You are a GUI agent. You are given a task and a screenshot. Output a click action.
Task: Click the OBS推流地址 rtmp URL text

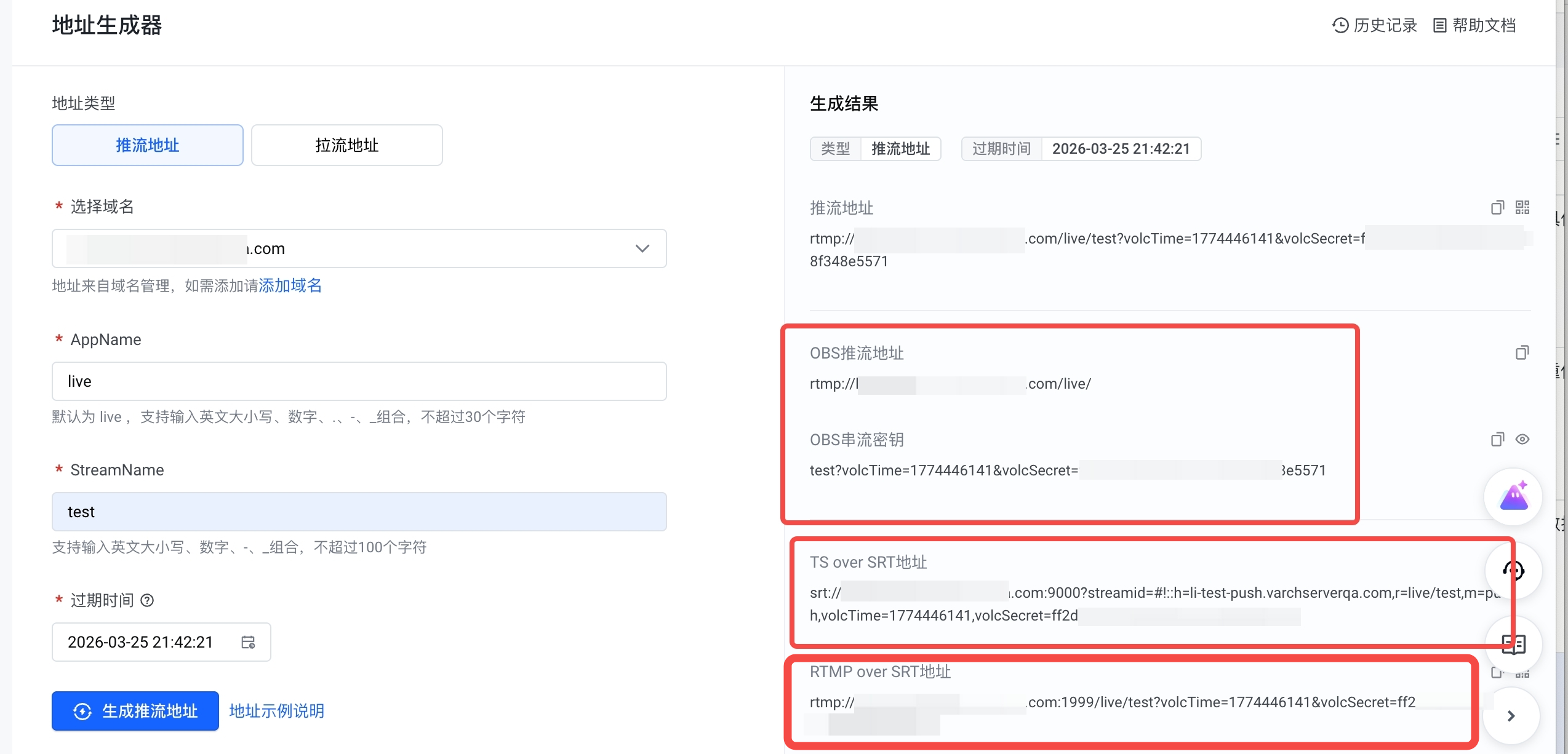950,384
